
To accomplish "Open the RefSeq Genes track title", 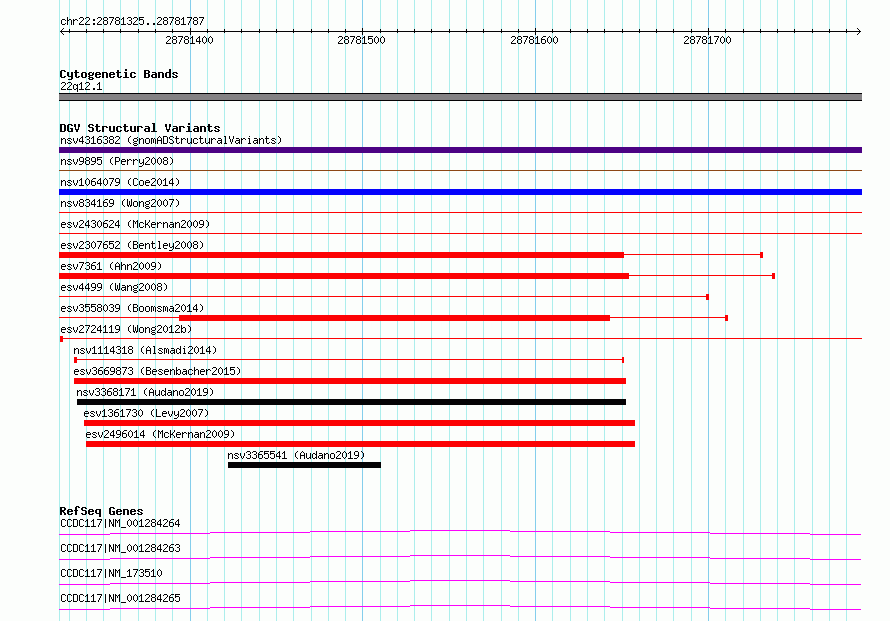I will tap(102, 511).
